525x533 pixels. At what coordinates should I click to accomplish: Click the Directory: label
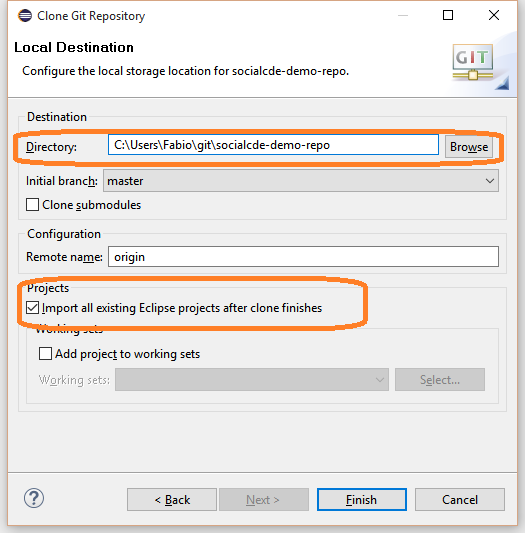51,147
